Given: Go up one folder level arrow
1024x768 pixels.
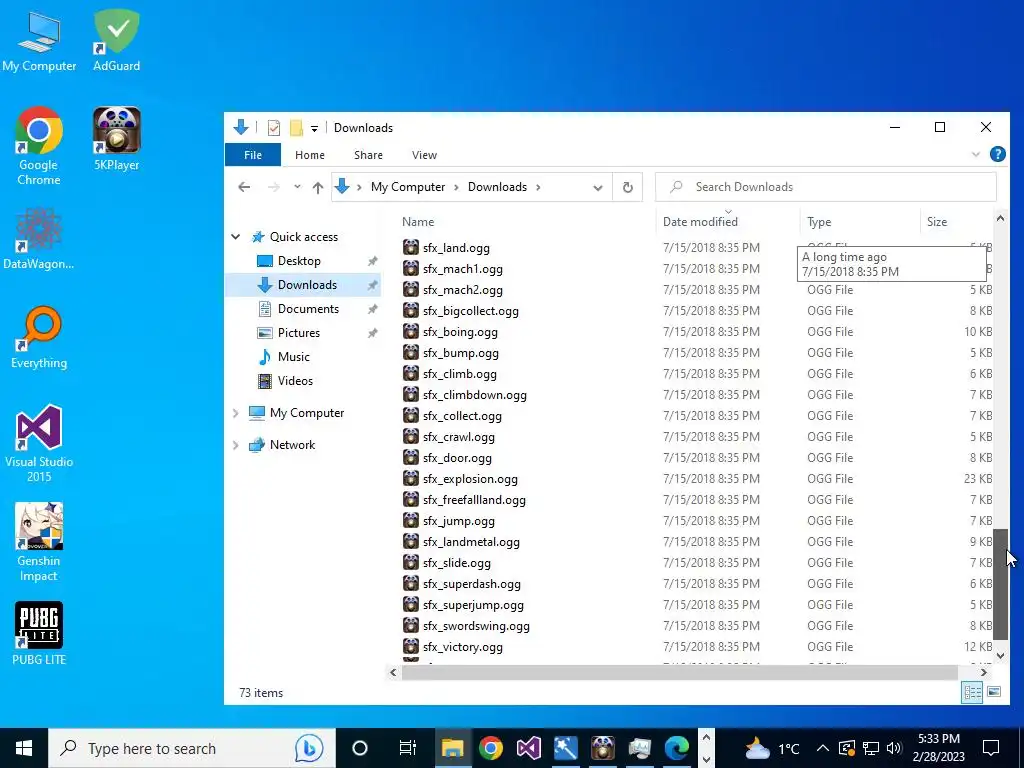Looking at the screenshot, I should coord(318,187).
